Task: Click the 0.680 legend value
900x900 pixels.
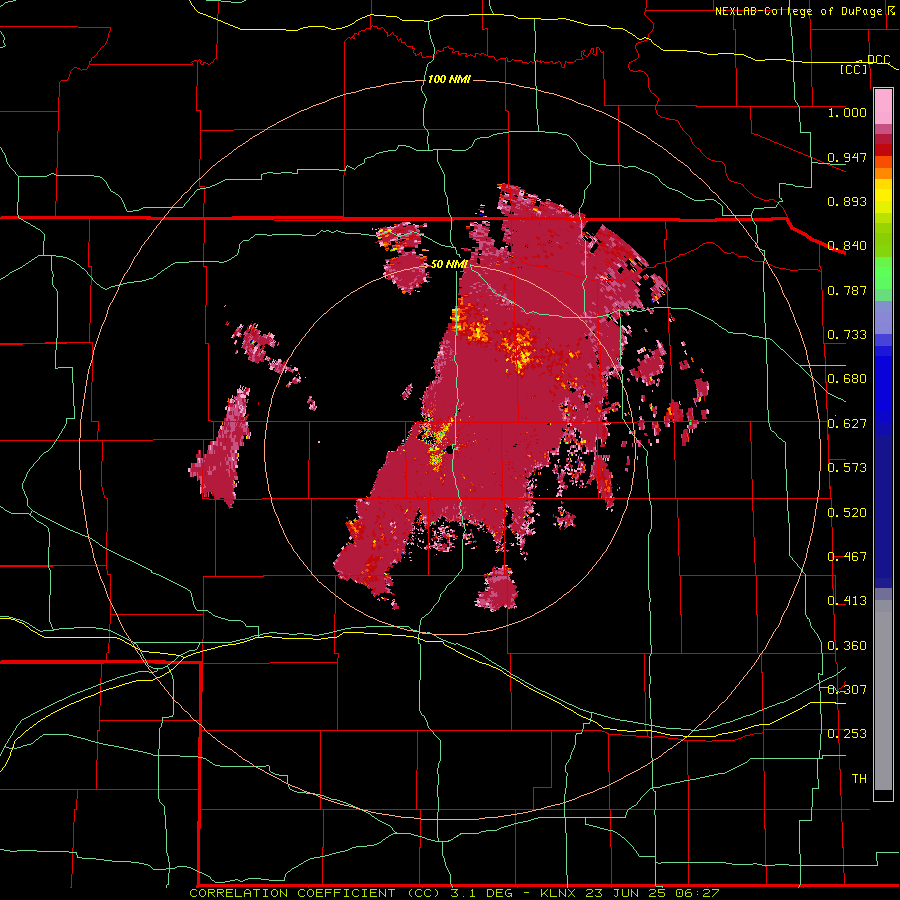Action: 847,379
